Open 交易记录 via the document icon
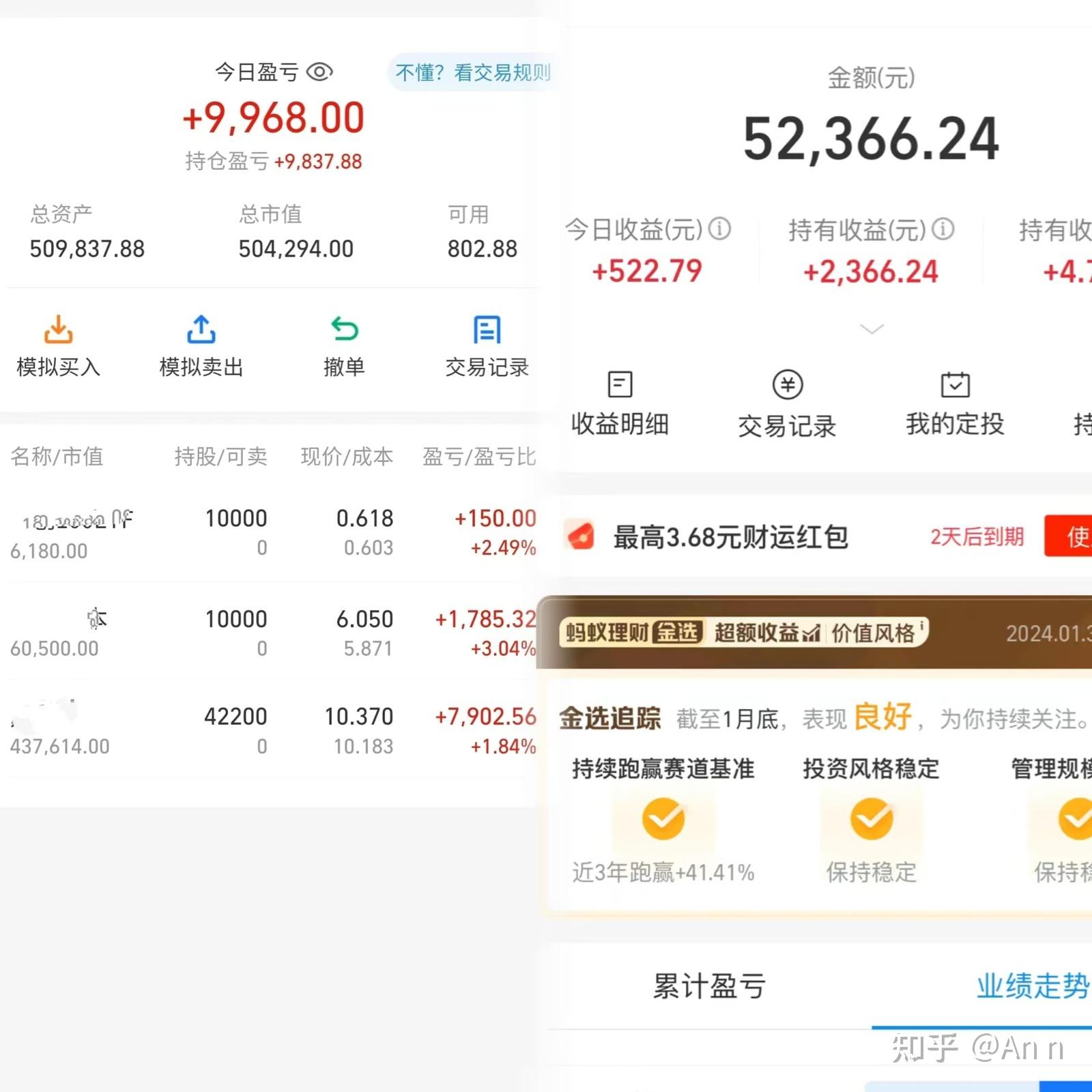The image size is (1092, 1092). pos(486,330)
